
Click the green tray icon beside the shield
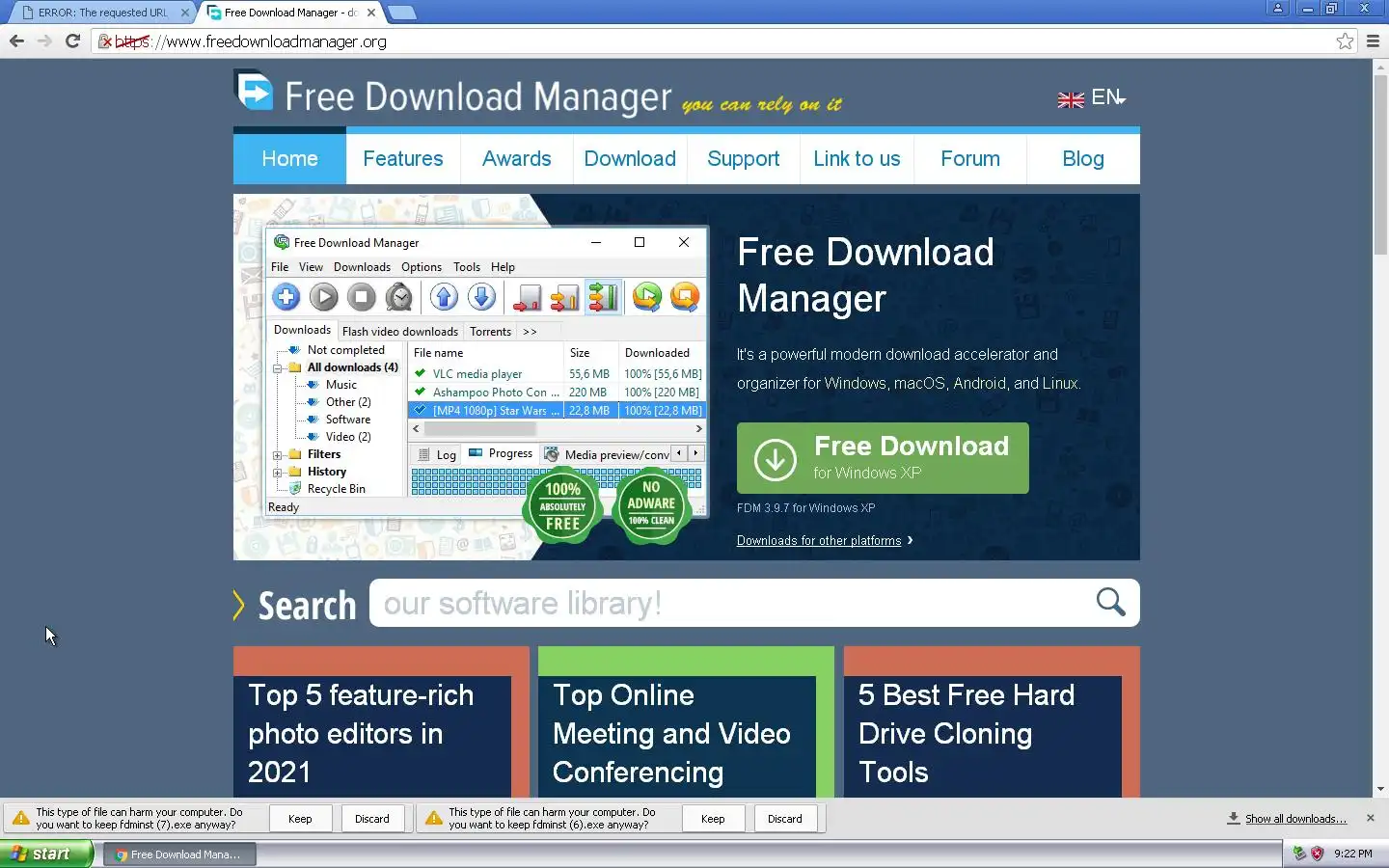click(1299, 854)
